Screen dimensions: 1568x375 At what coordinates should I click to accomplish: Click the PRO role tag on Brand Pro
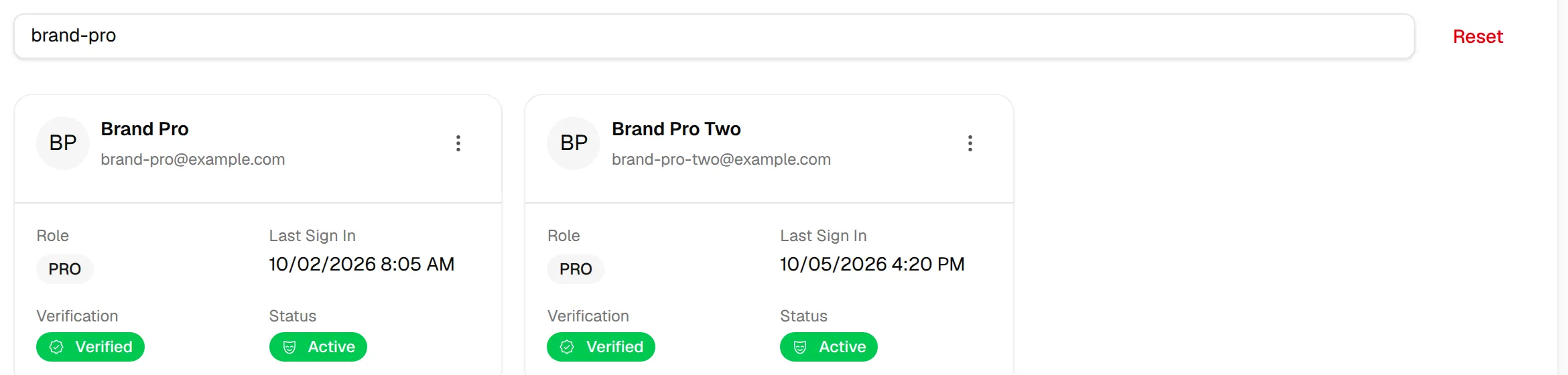pyautogui.click(x=65, y=269)
